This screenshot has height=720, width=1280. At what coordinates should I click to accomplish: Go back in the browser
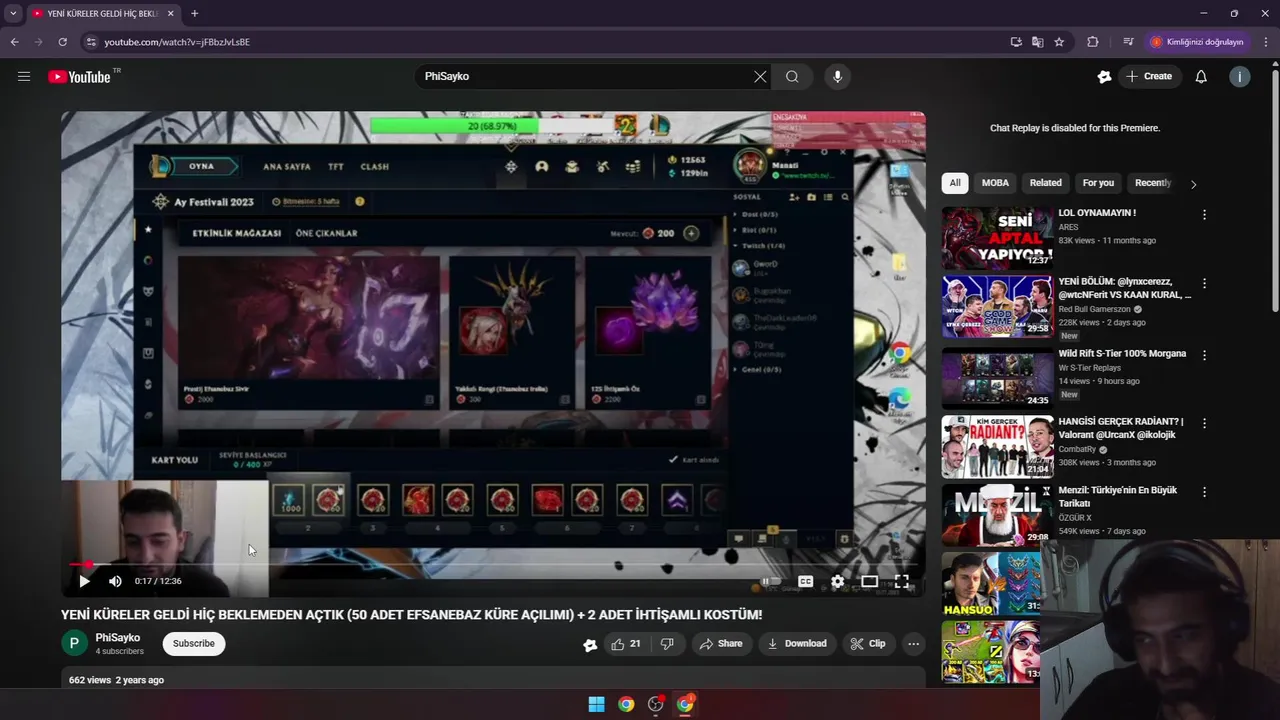point(14,42)
